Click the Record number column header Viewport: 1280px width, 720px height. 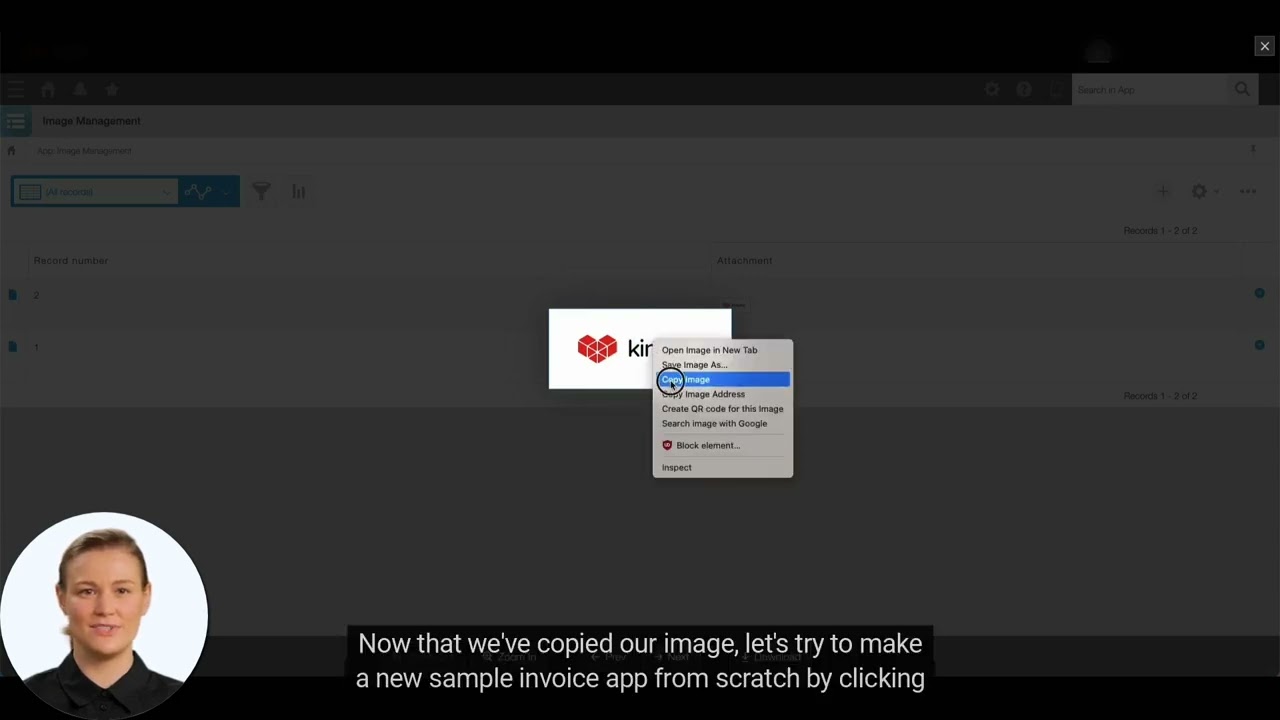tap(71, 260)
